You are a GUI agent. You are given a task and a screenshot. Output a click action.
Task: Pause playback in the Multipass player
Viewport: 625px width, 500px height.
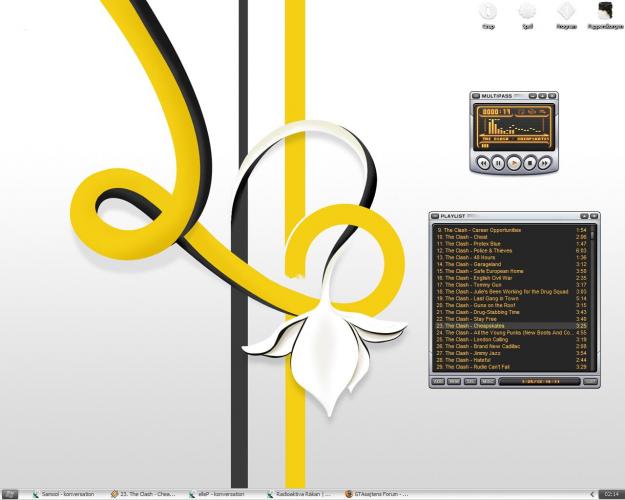(498, 163)
